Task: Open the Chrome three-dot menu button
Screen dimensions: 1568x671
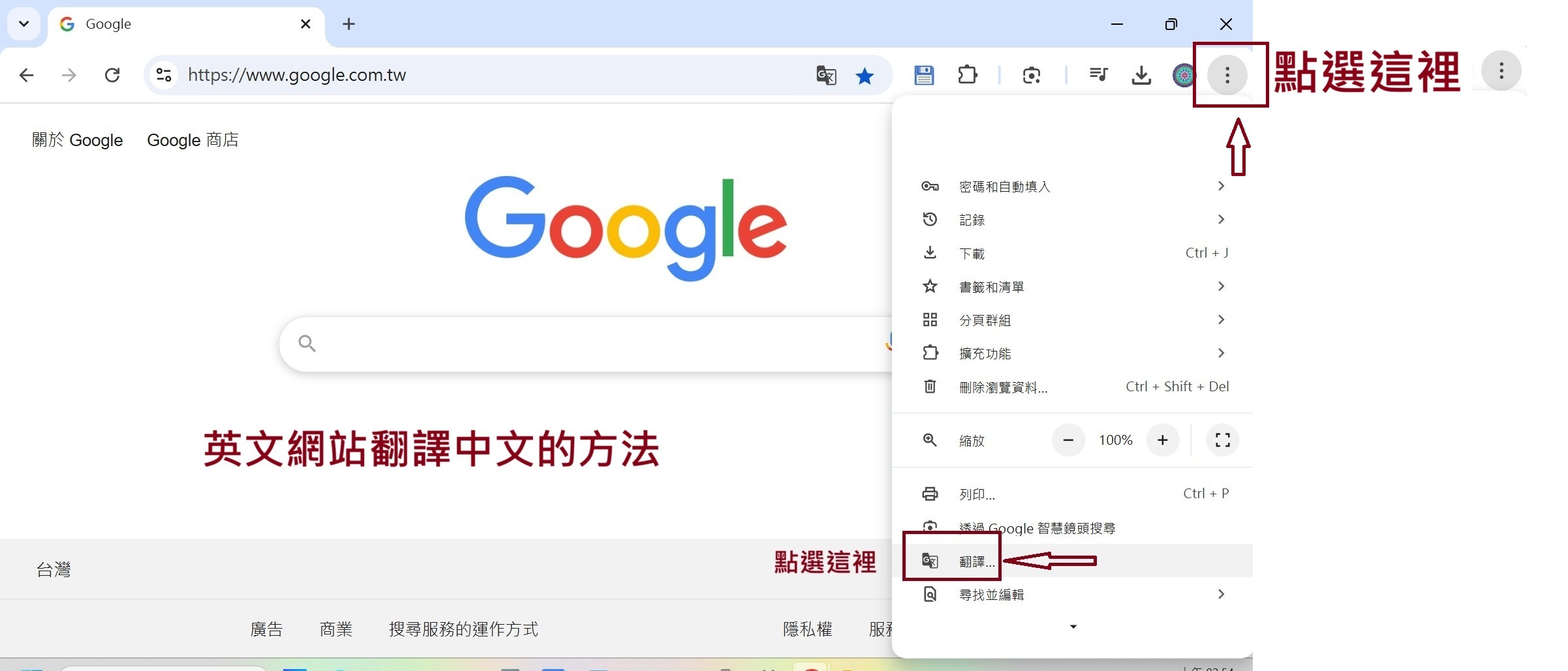Action: [1227, 75]
